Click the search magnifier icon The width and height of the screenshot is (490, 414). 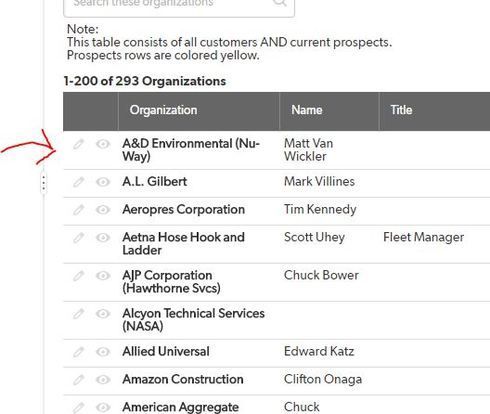click(280, 3)
